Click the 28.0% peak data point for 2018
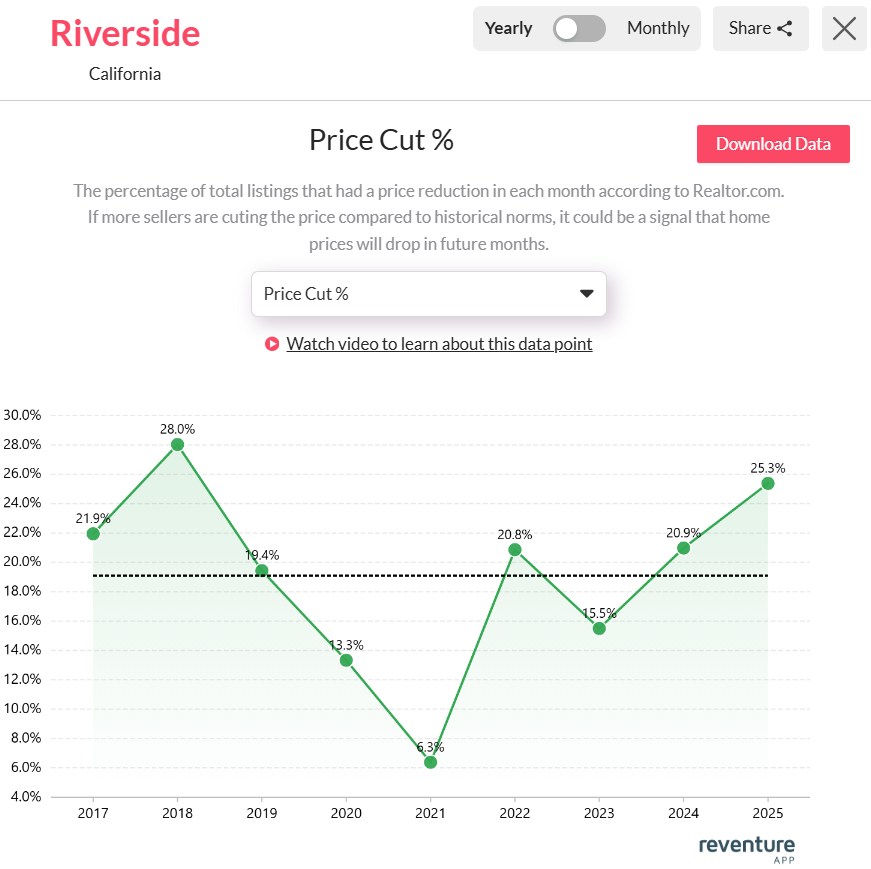871x869 pixels. tap(177, 443)
